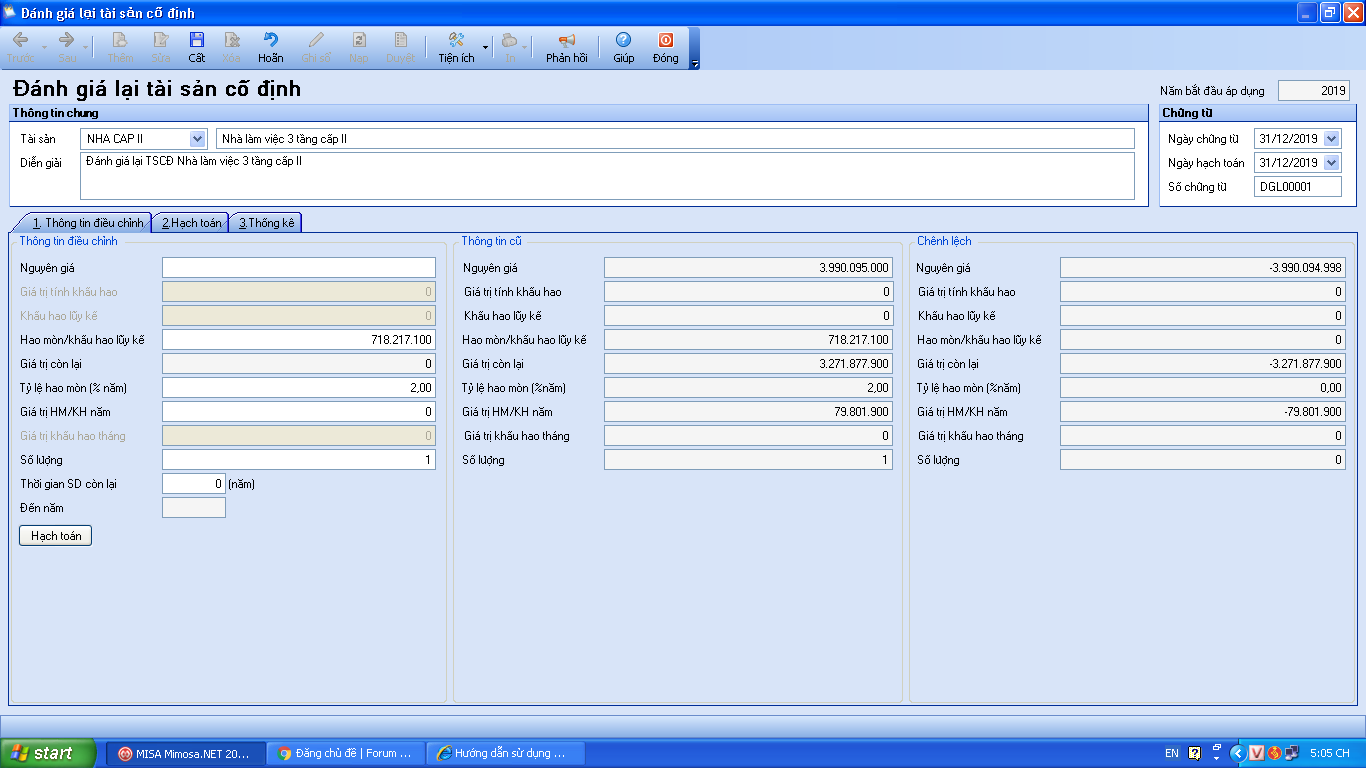
Task: Expand the Tài sản combo box dropdown
Action: (197, 139)
